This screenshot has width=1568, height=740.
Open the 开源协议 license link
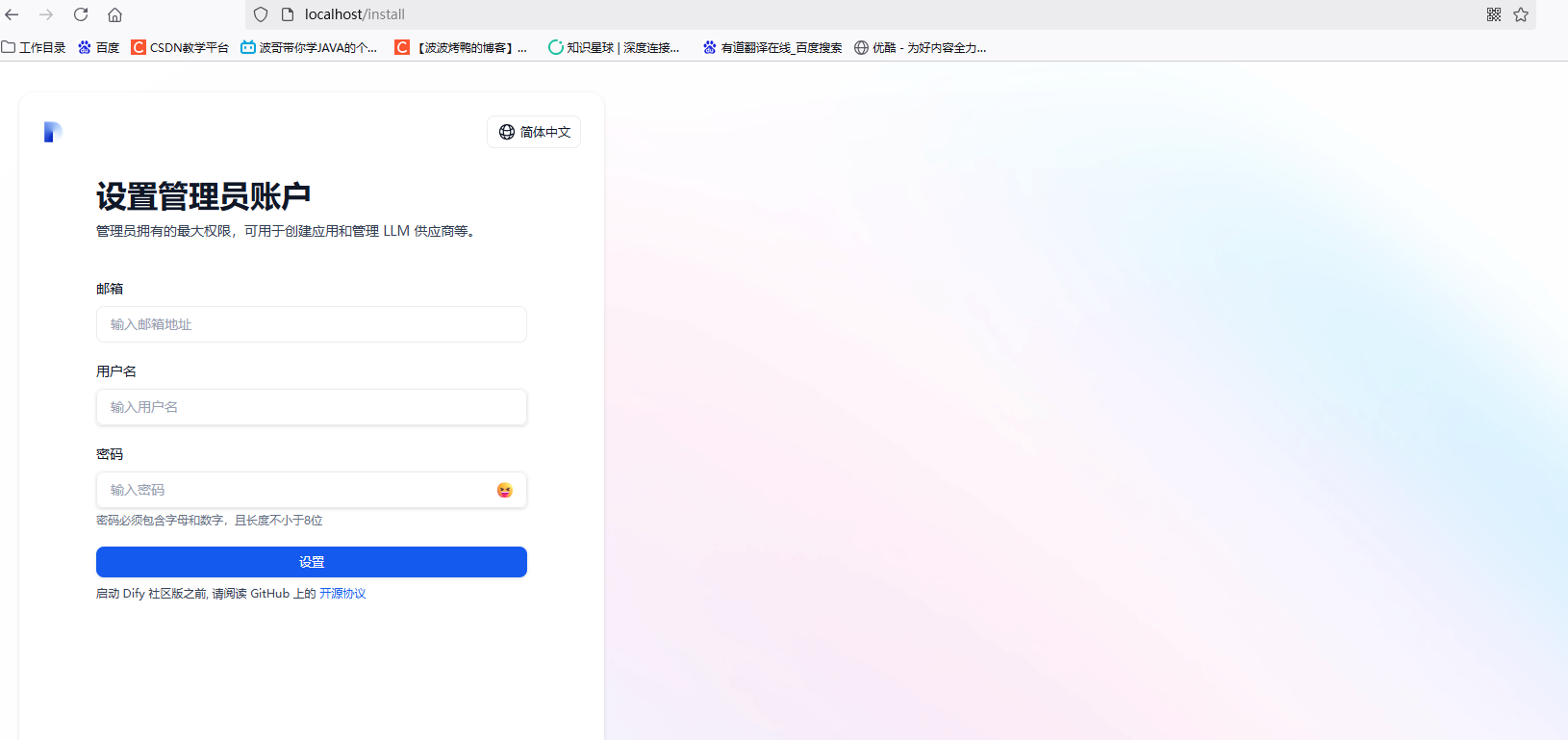click(x=342, y=594)
